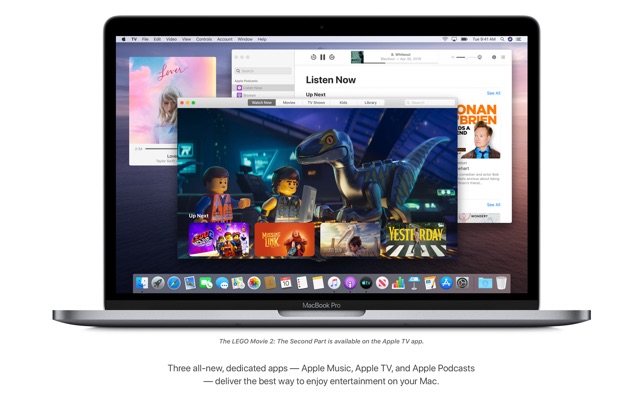Open Apple News icon in Dock
This screenshot has width=643, height=402.
point(382,283)
